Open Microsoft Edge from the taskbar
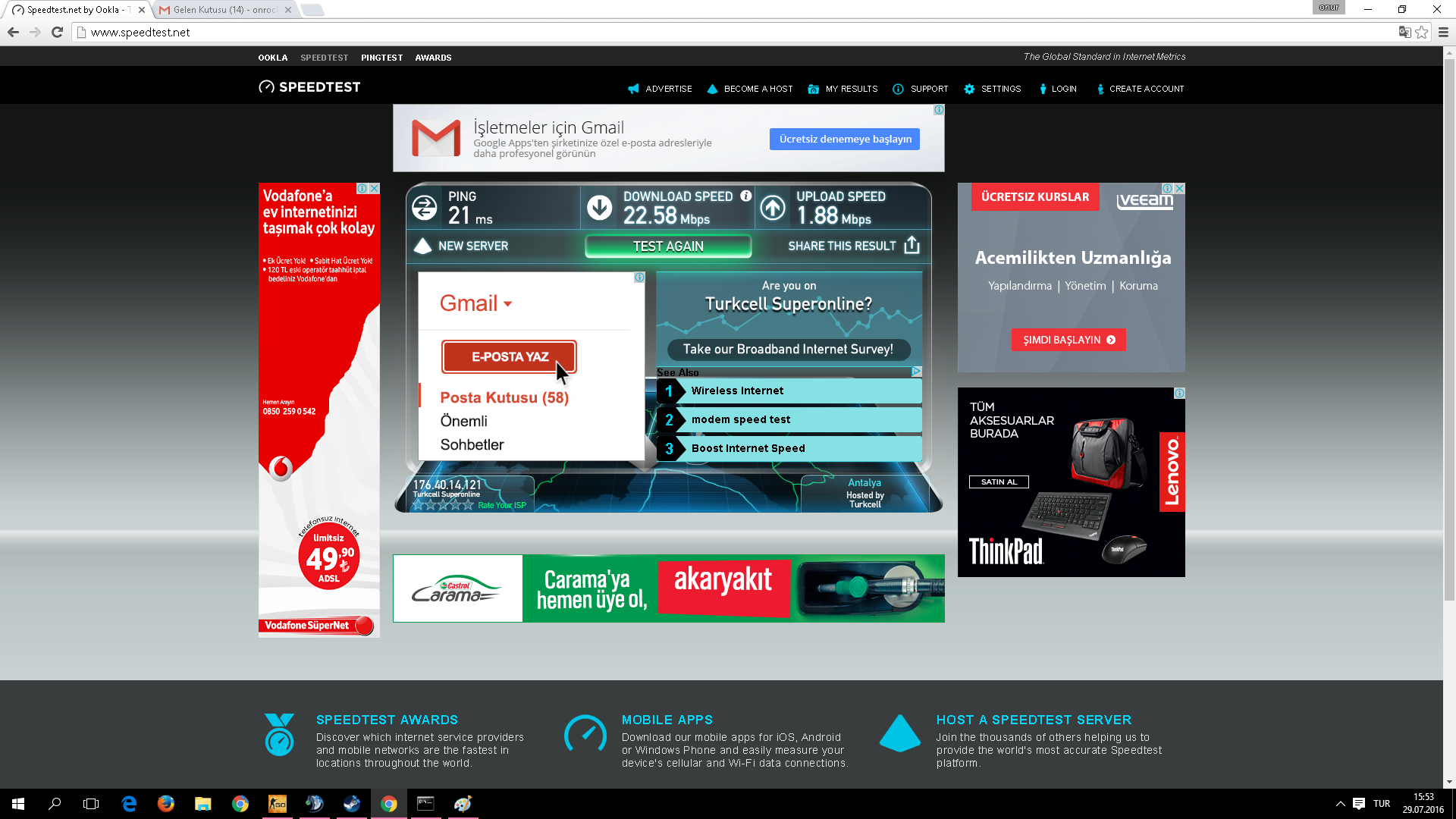1456x819 pixels. click(129, 804)
